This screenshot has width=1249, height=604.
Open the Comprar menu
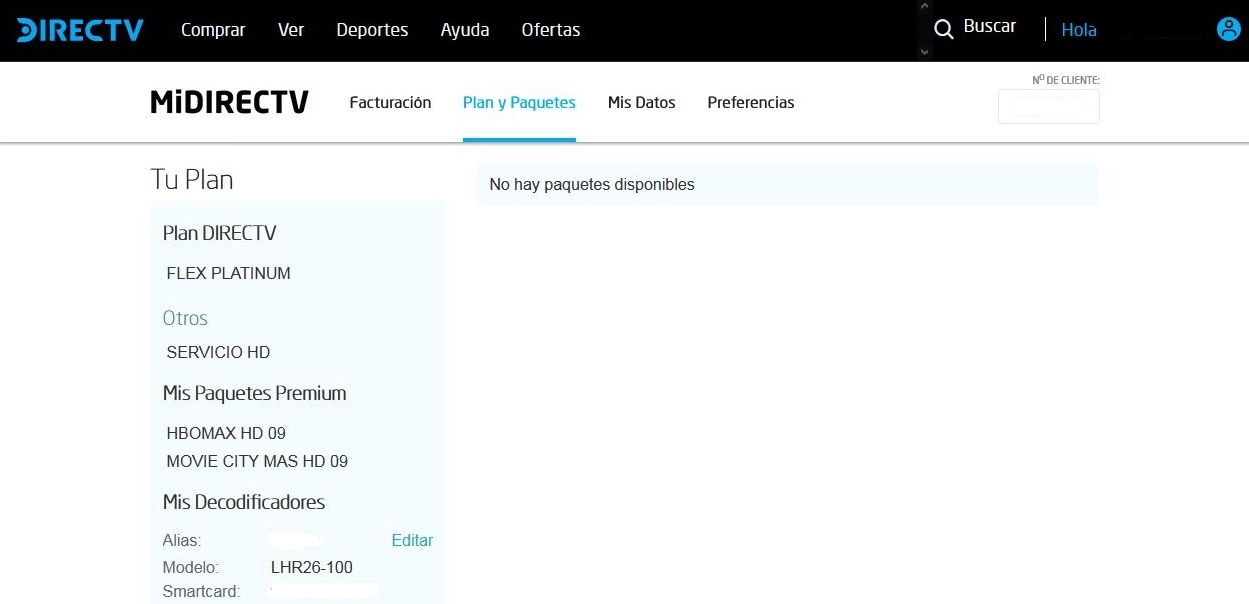coord(213,30)
